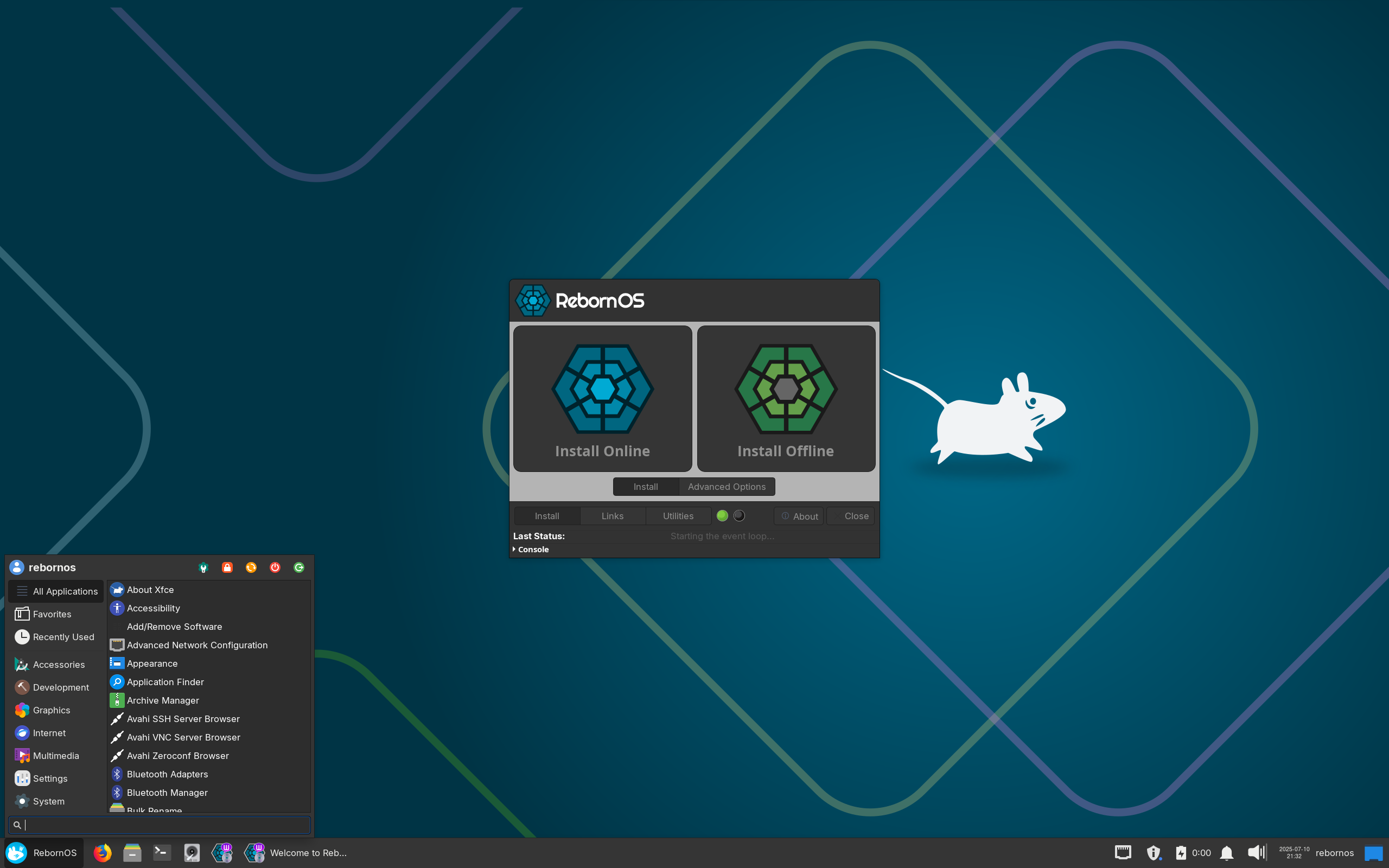1389x868 pixels.
Task: Select the Recently Used category
Action: pos(56,637)
